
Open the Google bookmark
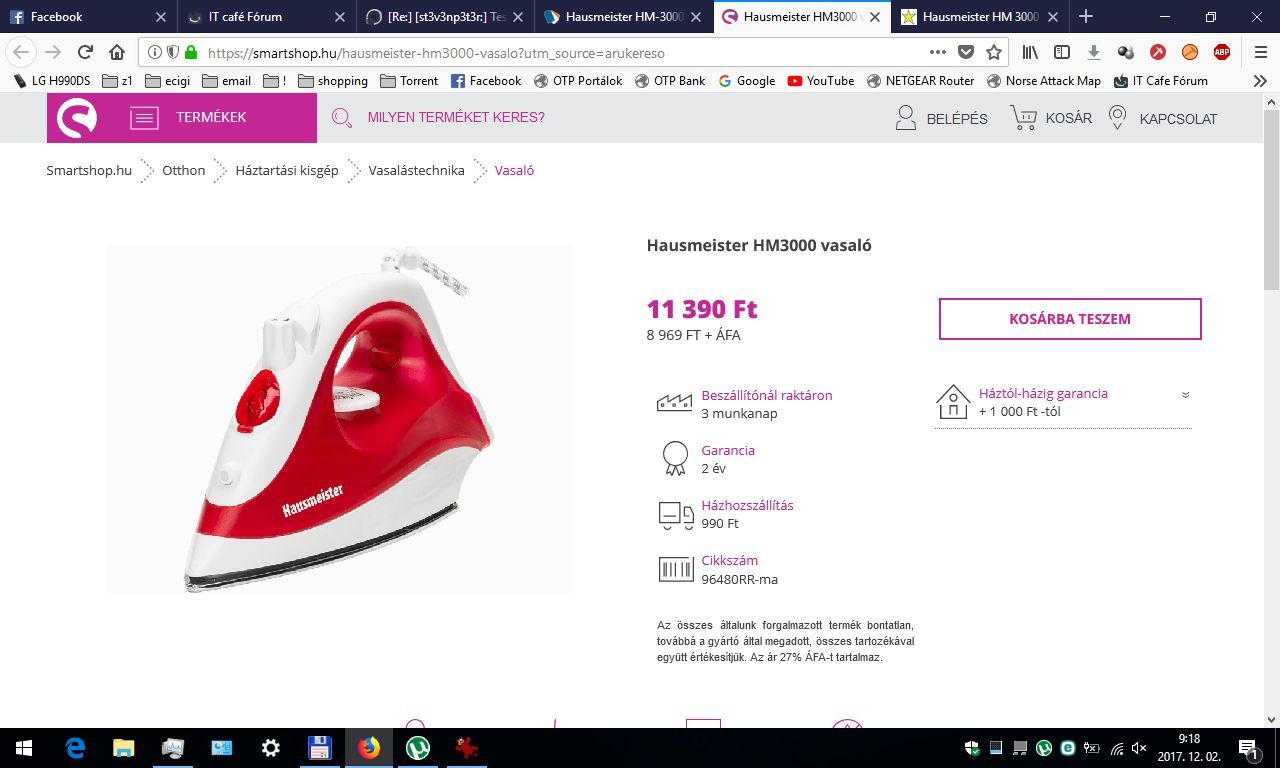coord(746,81)
